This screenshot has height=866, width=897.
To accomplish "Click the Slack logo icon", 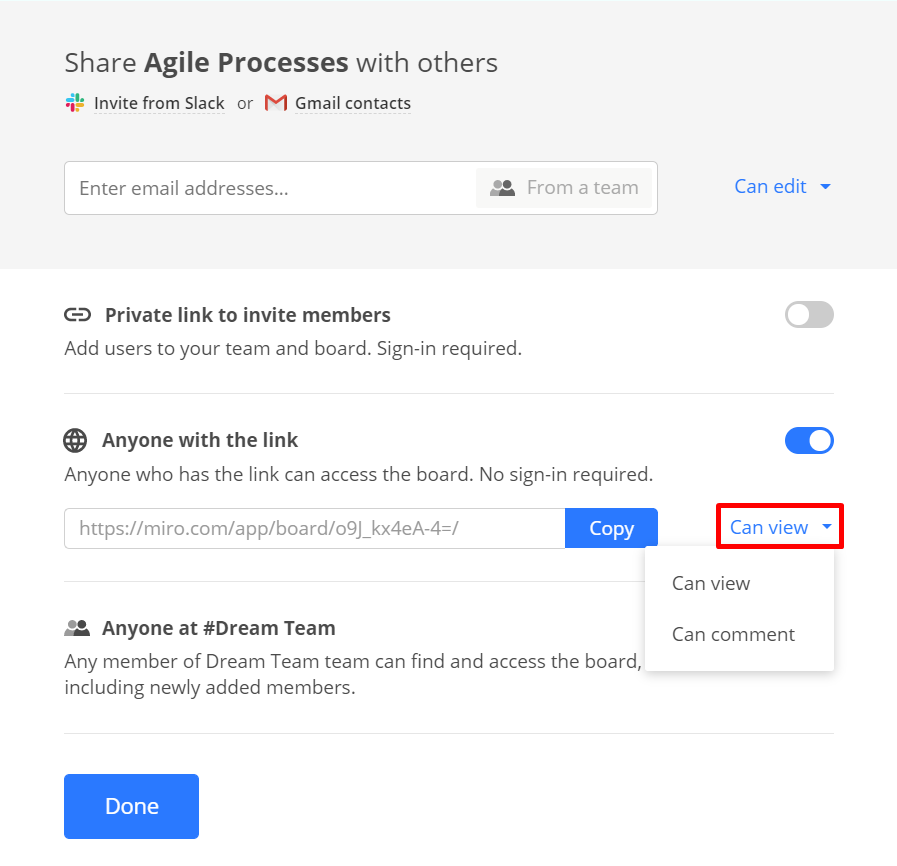I will [75, 103].
